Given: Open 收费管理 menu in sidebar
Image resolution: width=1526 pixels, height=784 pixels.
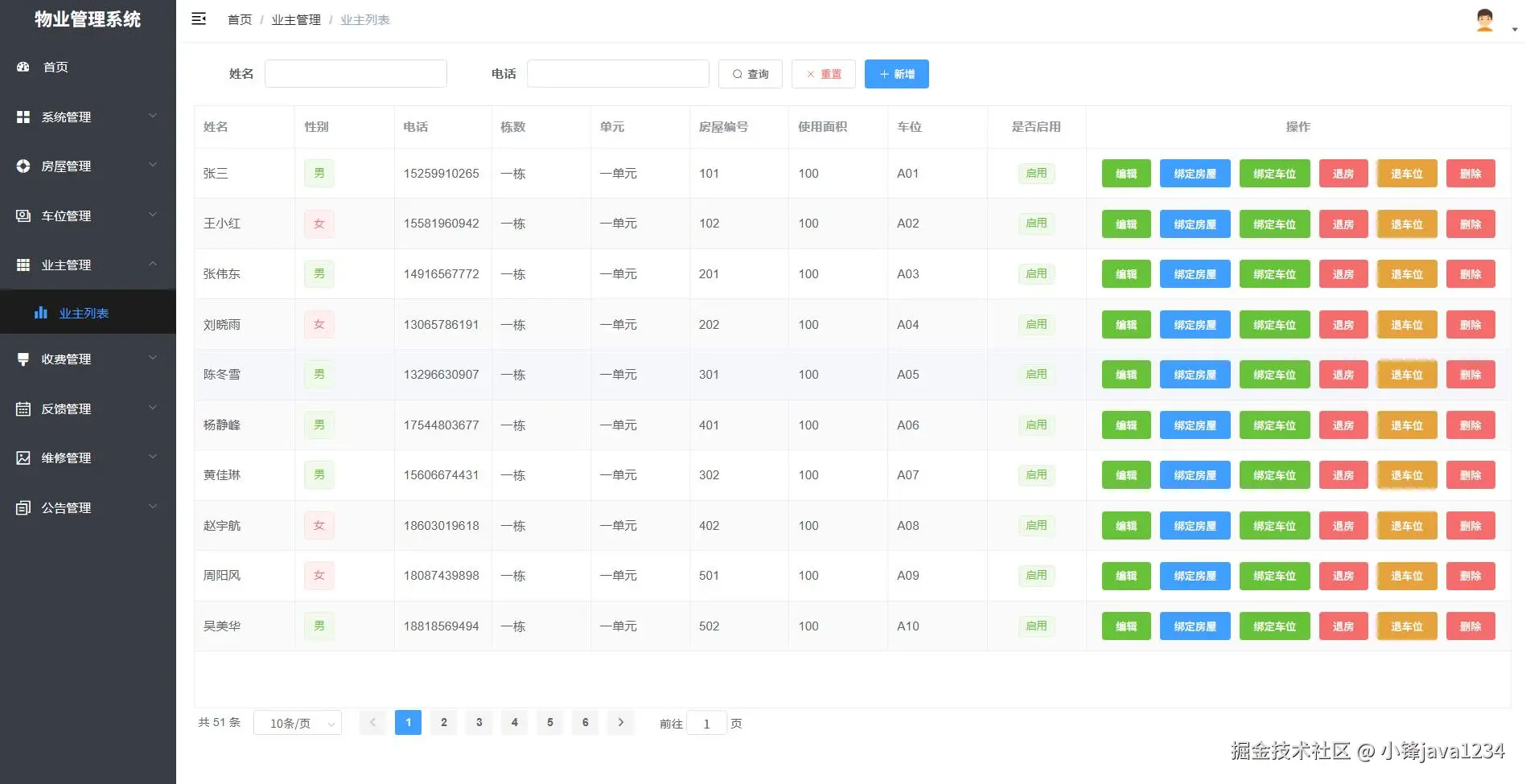Looking at the screenshot, I should click(88, 359).
